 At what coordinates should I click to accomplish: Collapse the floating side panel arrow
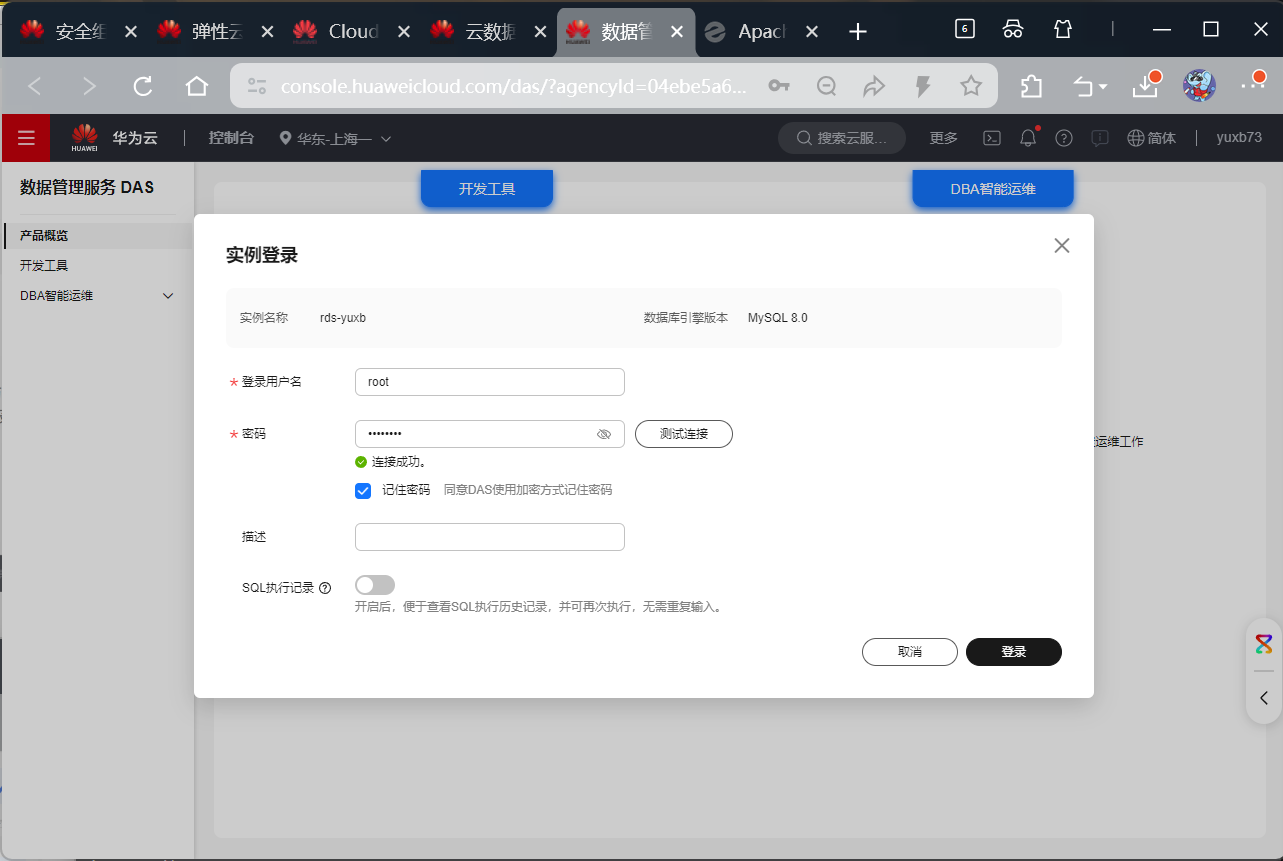(x=1264, y=698)
